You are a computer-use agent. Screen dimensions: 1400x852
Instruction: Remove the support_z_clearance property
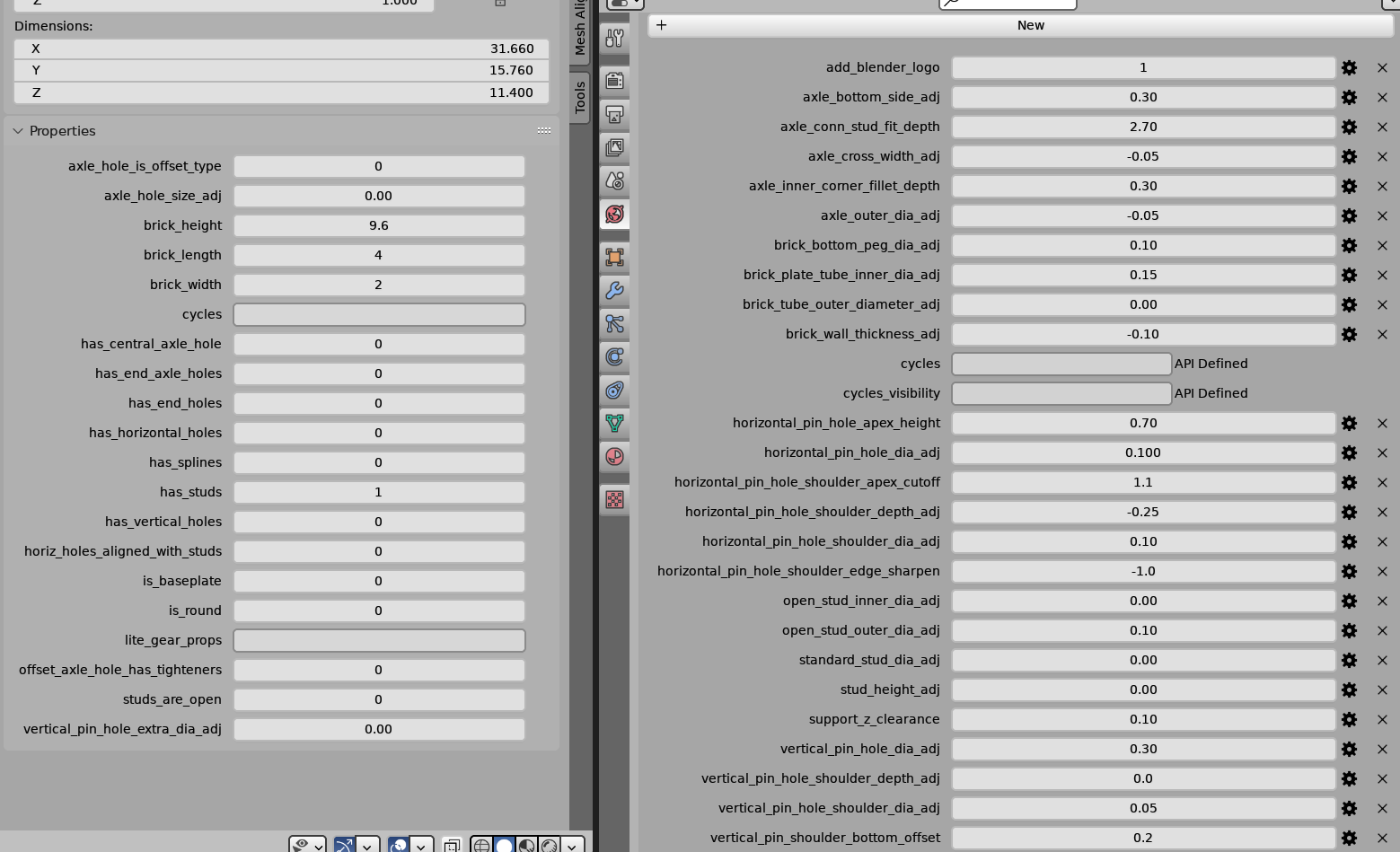click(x=1382, y=719)
